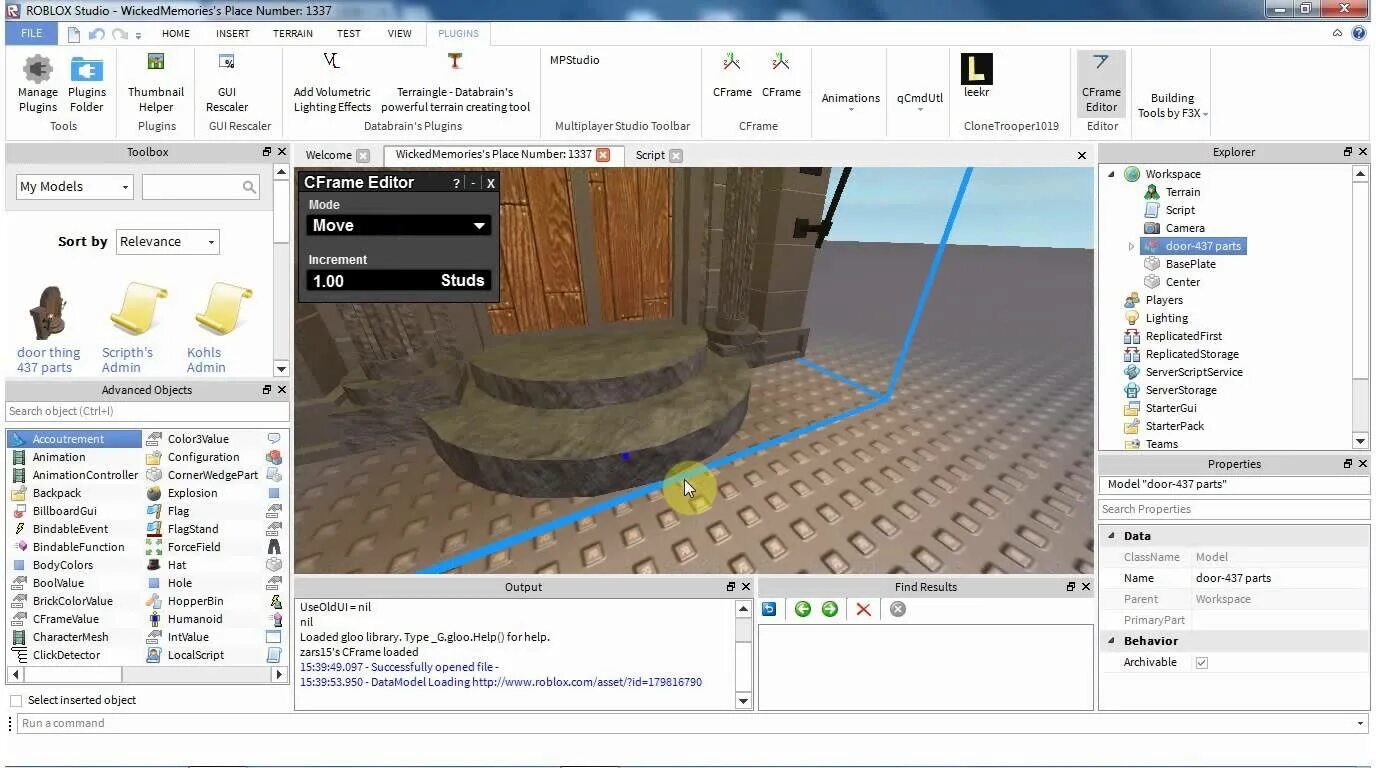Click the Increment 1.00 Studs field
The width and height of the screenshot is (1376, 768).
point(398,281)
